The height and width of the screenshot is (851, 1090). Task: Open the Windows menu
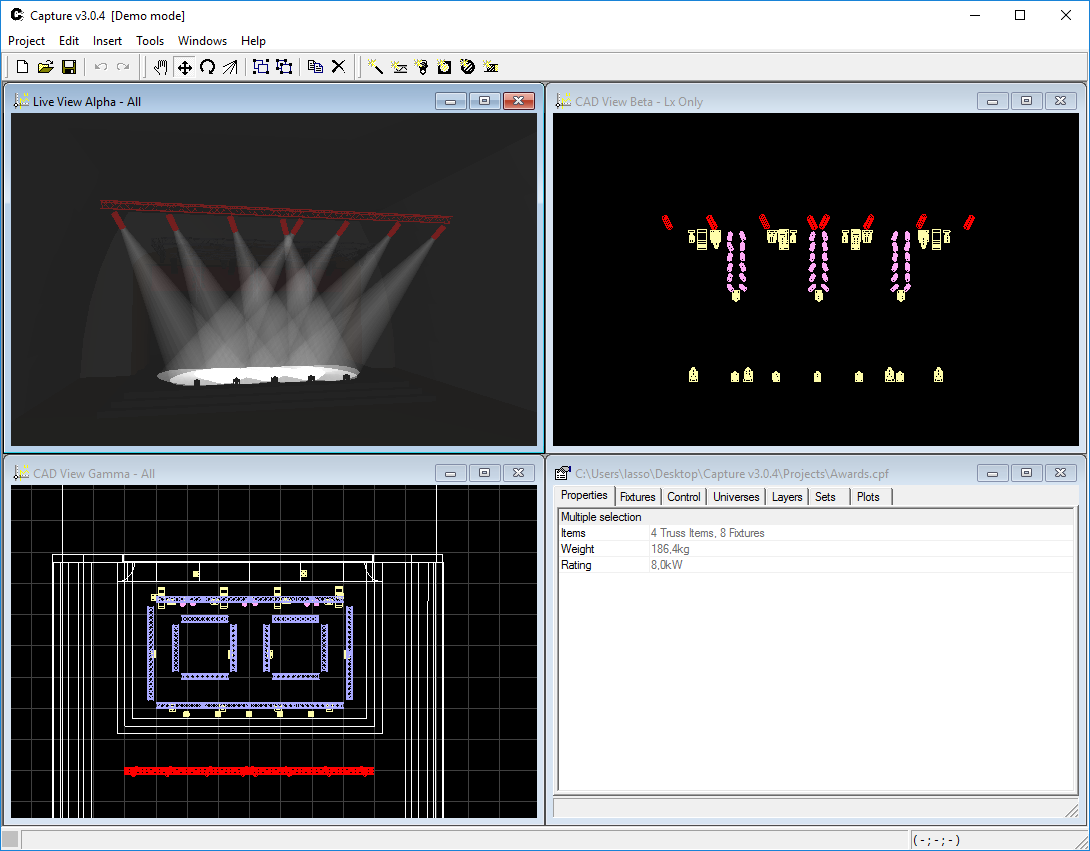coord(202,41)
